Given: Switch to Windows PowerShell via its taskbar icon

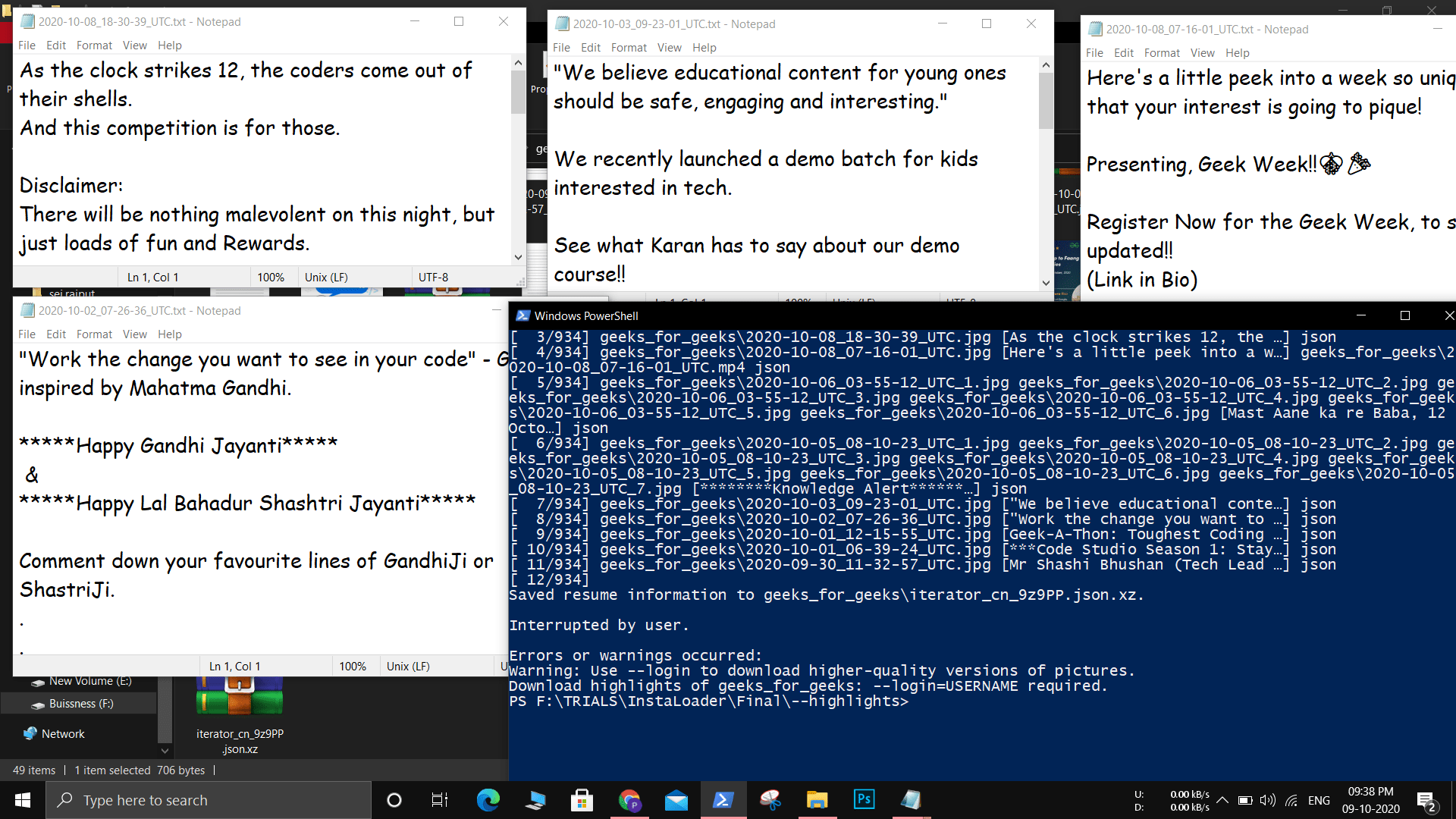Looking at the screenshot, I should coord(723,800).
